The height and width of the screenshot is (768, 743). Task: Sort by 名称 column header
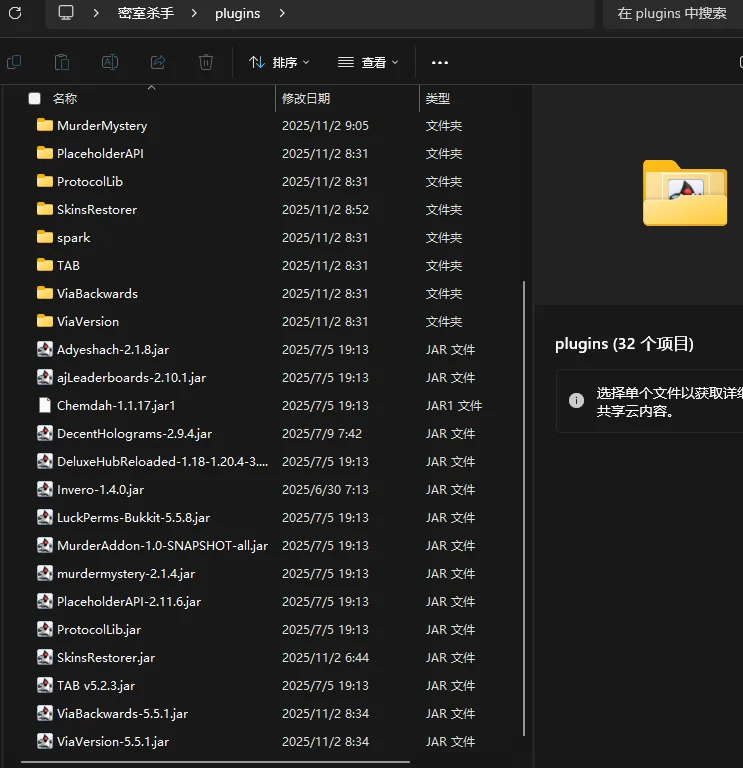[x=65, y=98]
